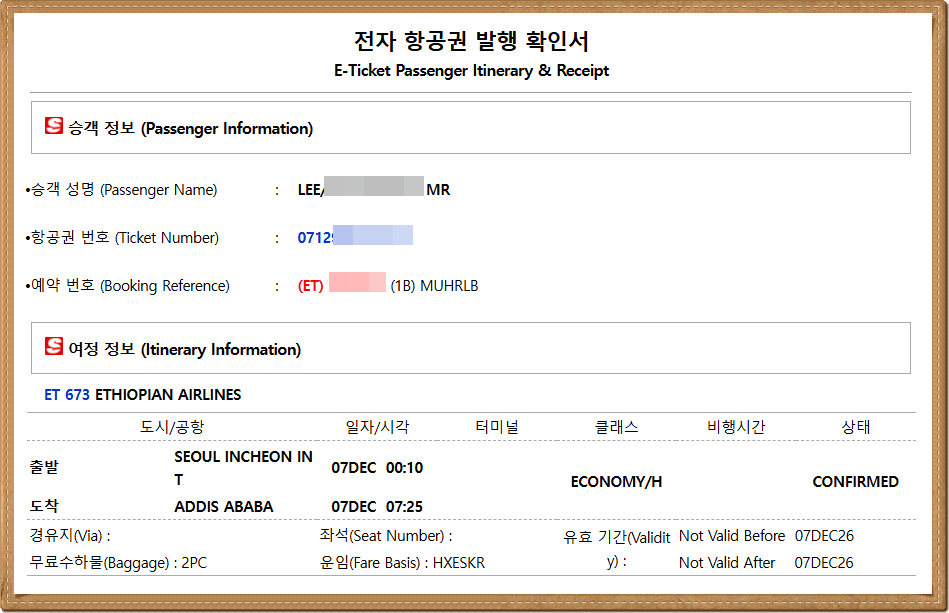Click the 운임(Fare Basis) : HXESKR entry

coord(402,563)
